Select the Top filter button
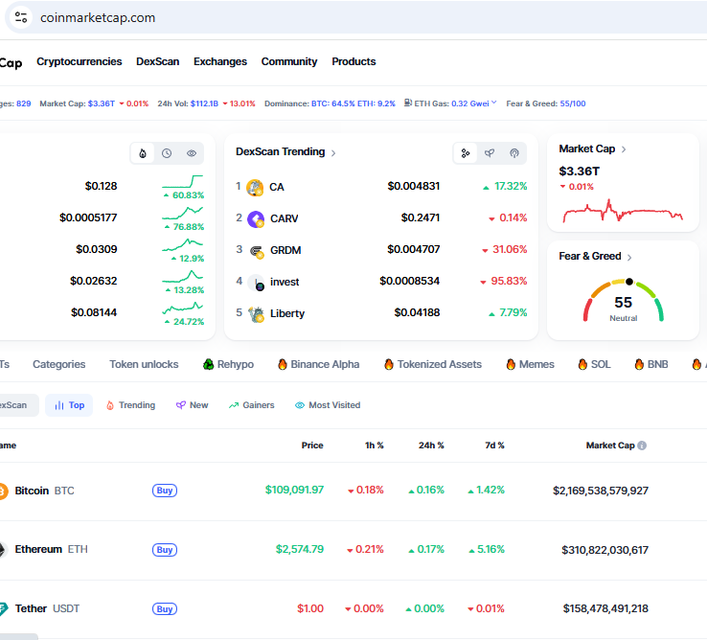This screenshot has height=640, width=707. click(x=69, y=405)
